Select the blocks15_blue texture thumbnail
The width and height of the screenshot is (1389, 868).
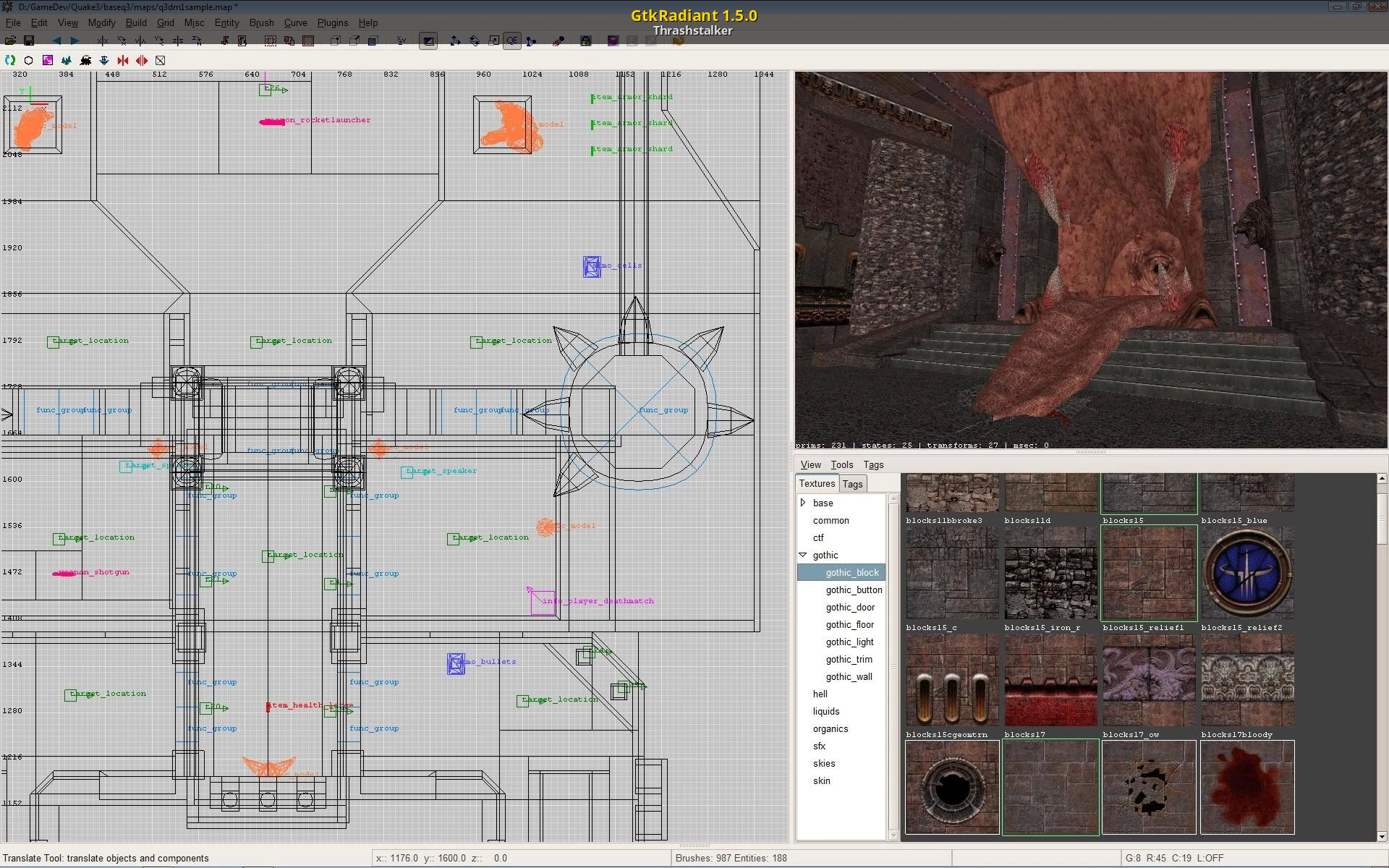1247,493
